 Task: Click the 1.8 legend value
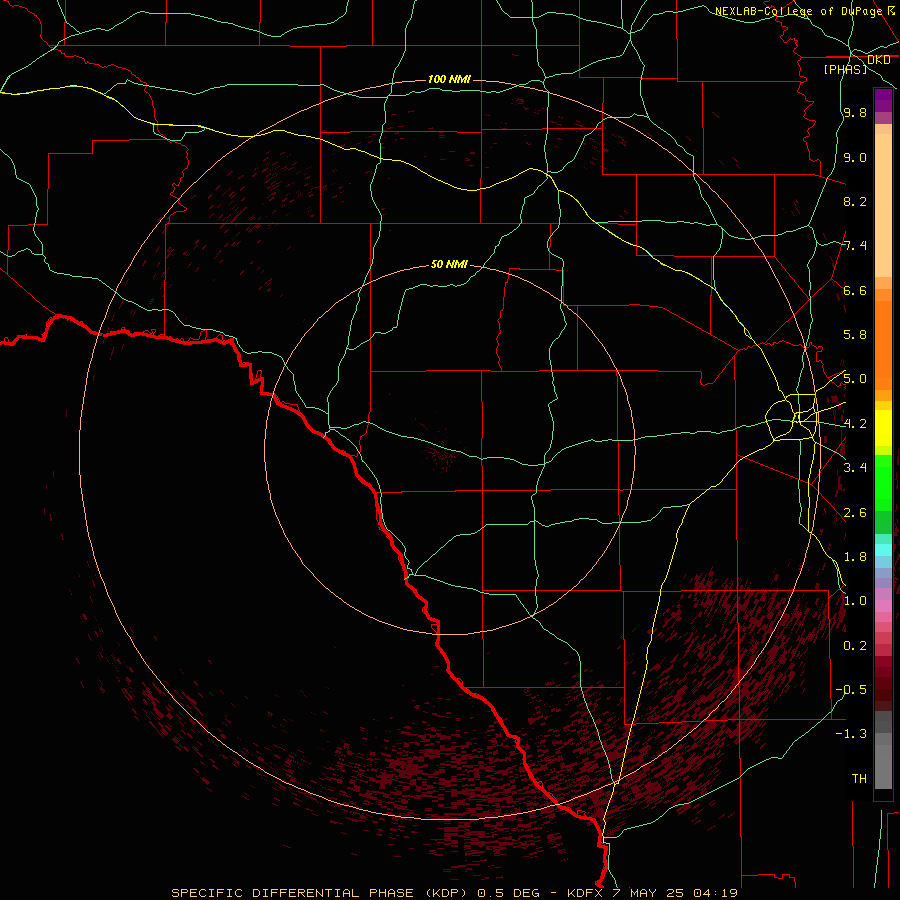point(855,557)
